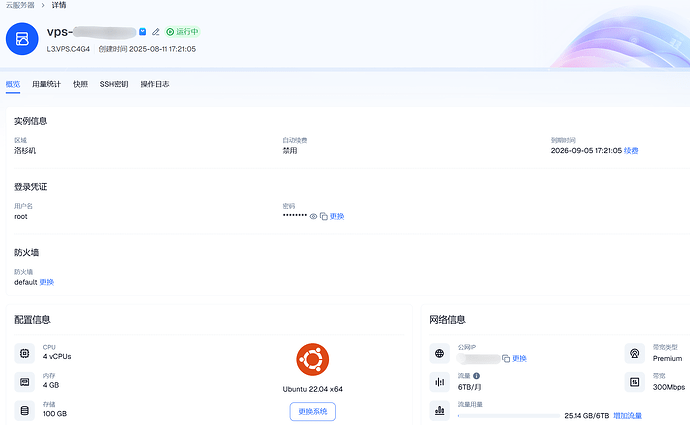Click the auto-renew value 禁用
This screenshot has height=425, width=690.
click(x=290, y=150)
